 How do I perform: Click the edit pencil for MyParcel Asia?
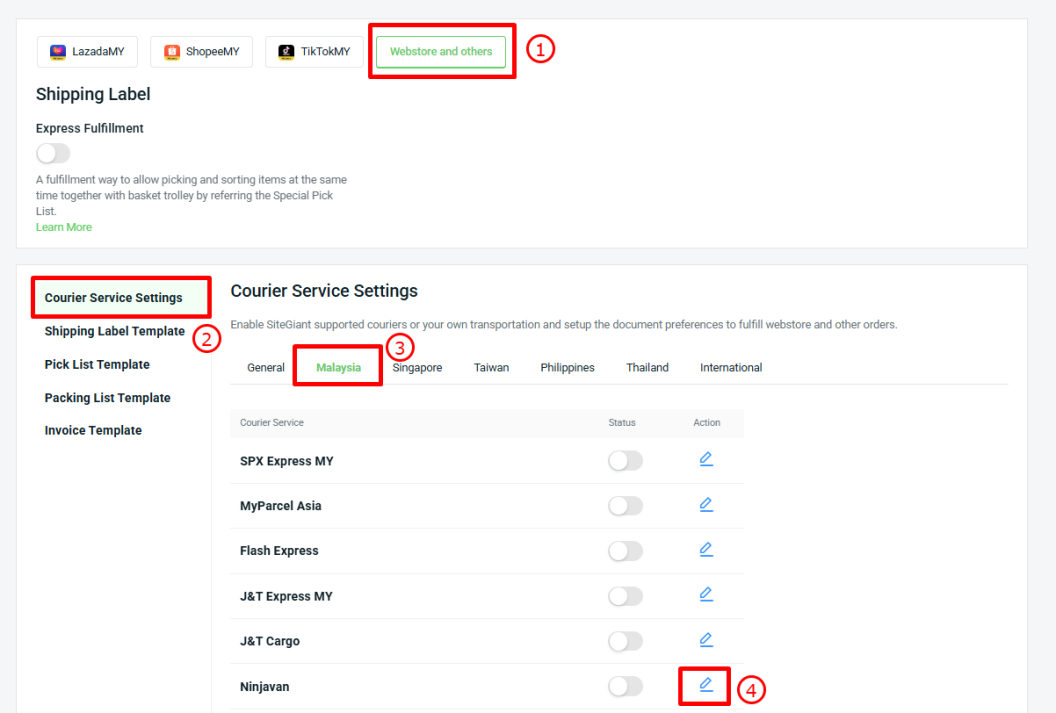coord(705,505)
